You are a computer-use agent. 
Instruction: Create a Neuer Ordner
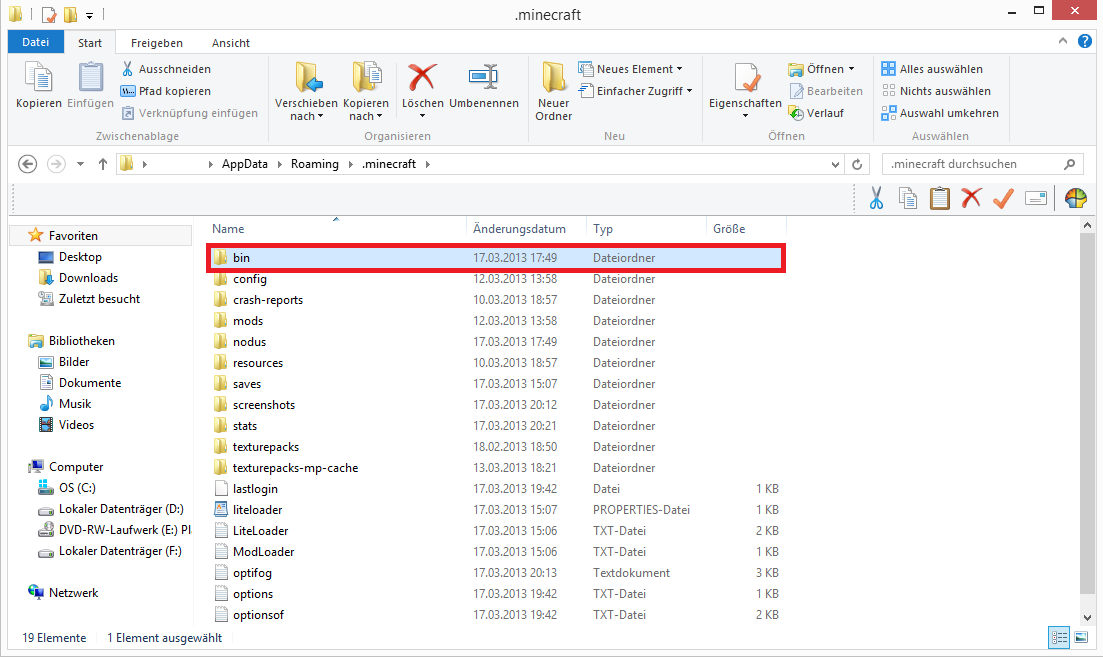click(554, 92)
